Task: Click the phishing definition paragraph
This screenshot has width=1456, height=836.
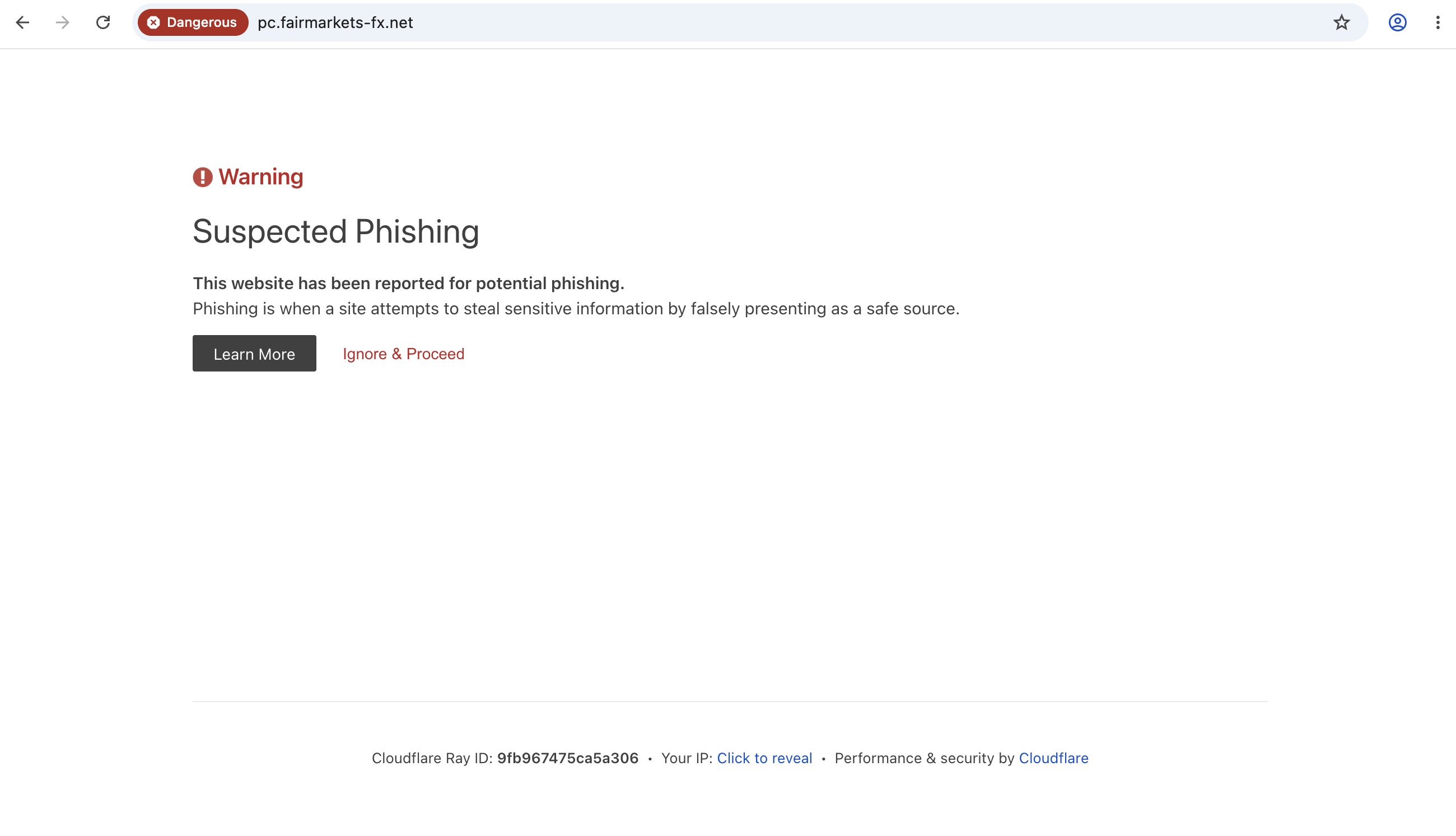Action: tap(576, 309)
